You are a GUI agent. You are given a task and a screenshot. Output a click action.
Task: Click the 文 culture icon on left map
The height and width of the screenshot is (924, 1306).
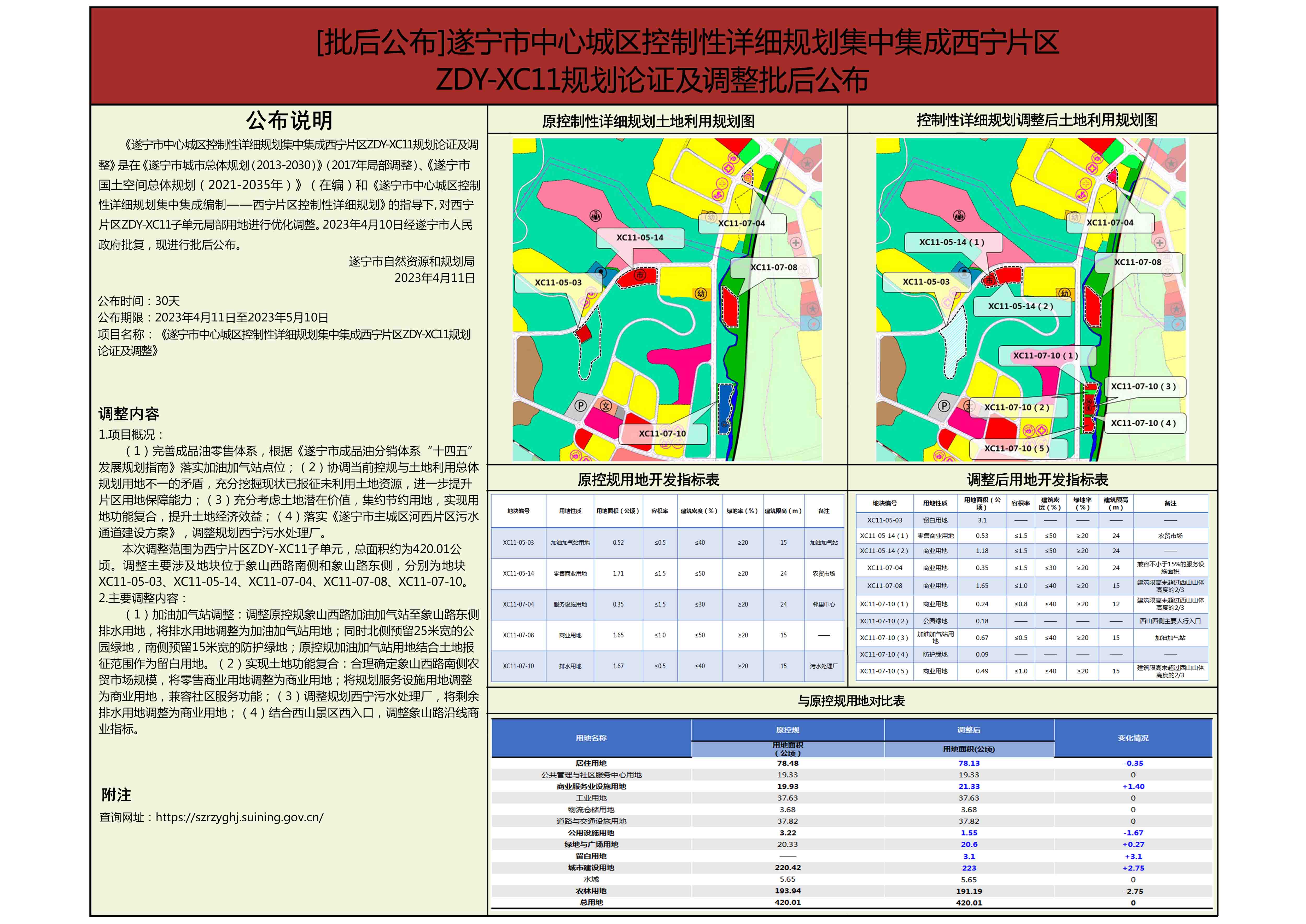(x=606, y=406)
